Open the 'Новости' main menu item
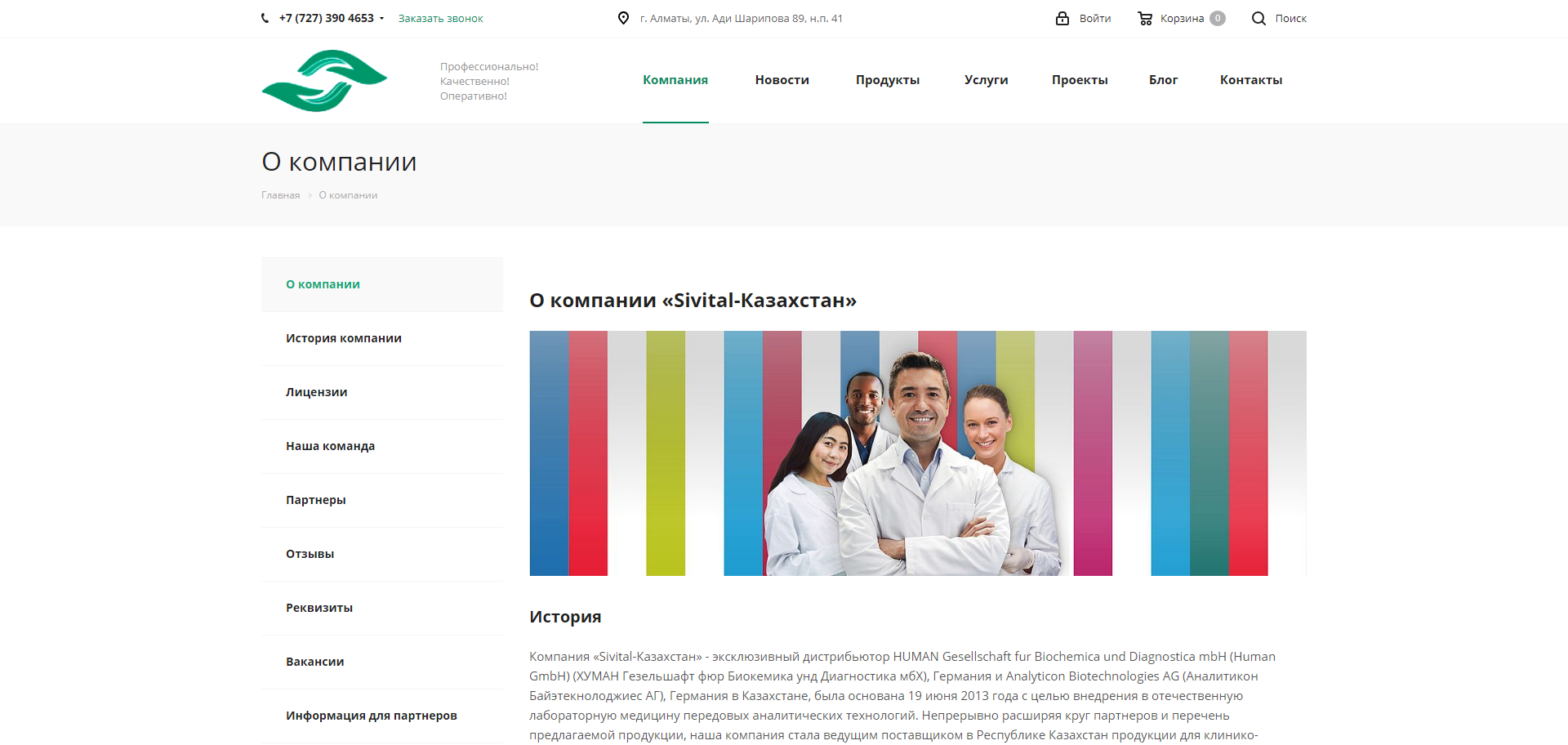Image resolution: width=1568 pixels, height=745 pixels. 782,80
